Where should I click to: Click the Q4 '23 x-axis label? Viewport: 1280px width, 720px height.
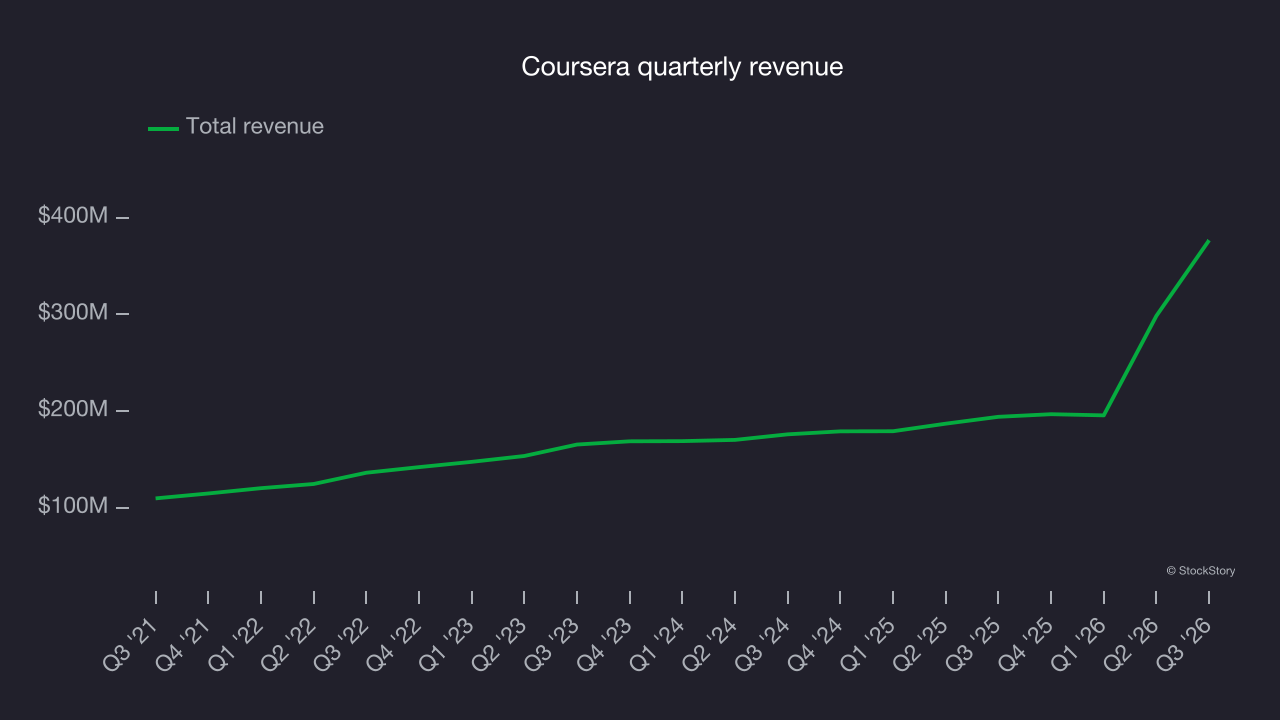(x=605, y=643)
